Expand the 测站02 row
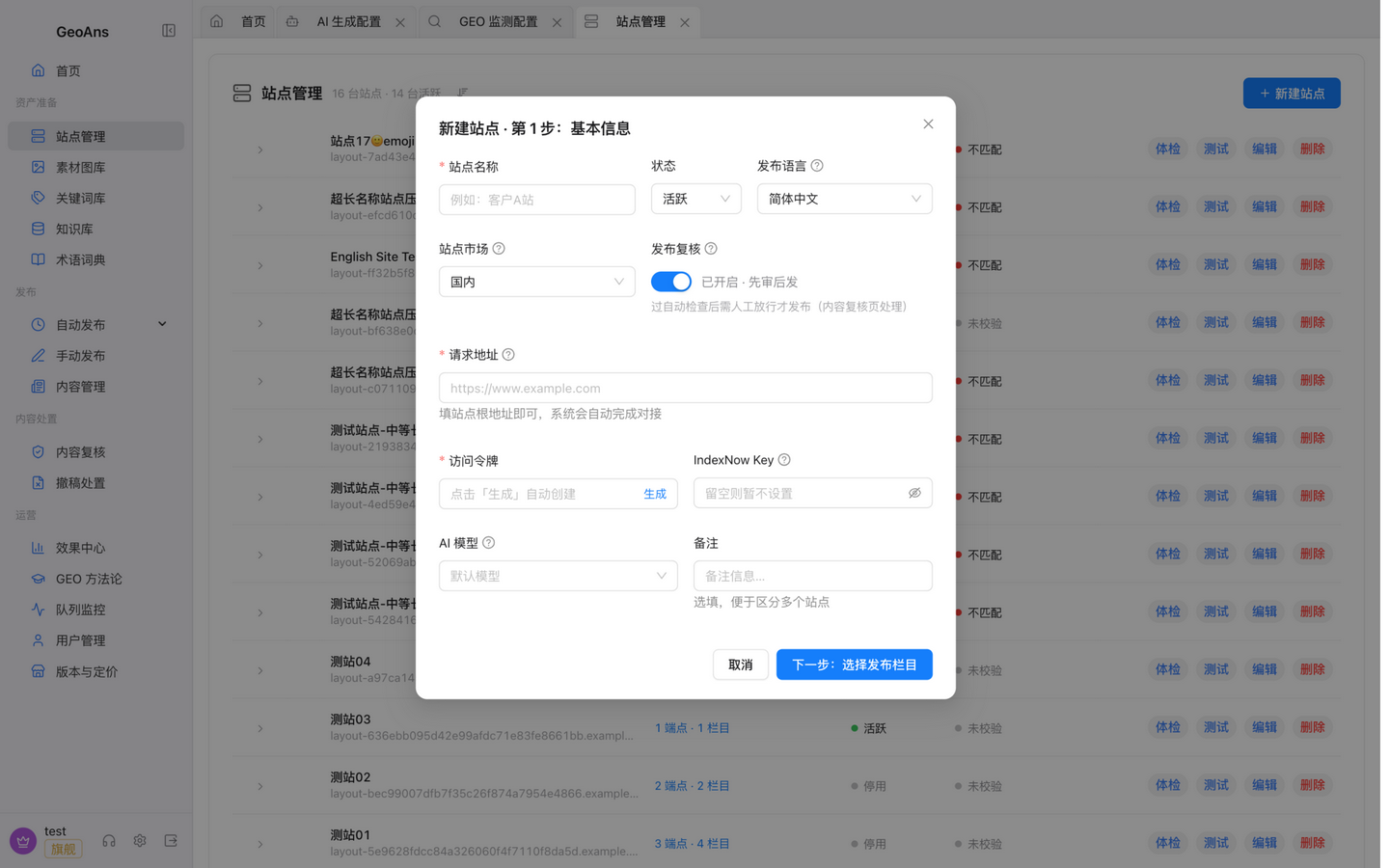1389x868 pixels. pos(260,786)
